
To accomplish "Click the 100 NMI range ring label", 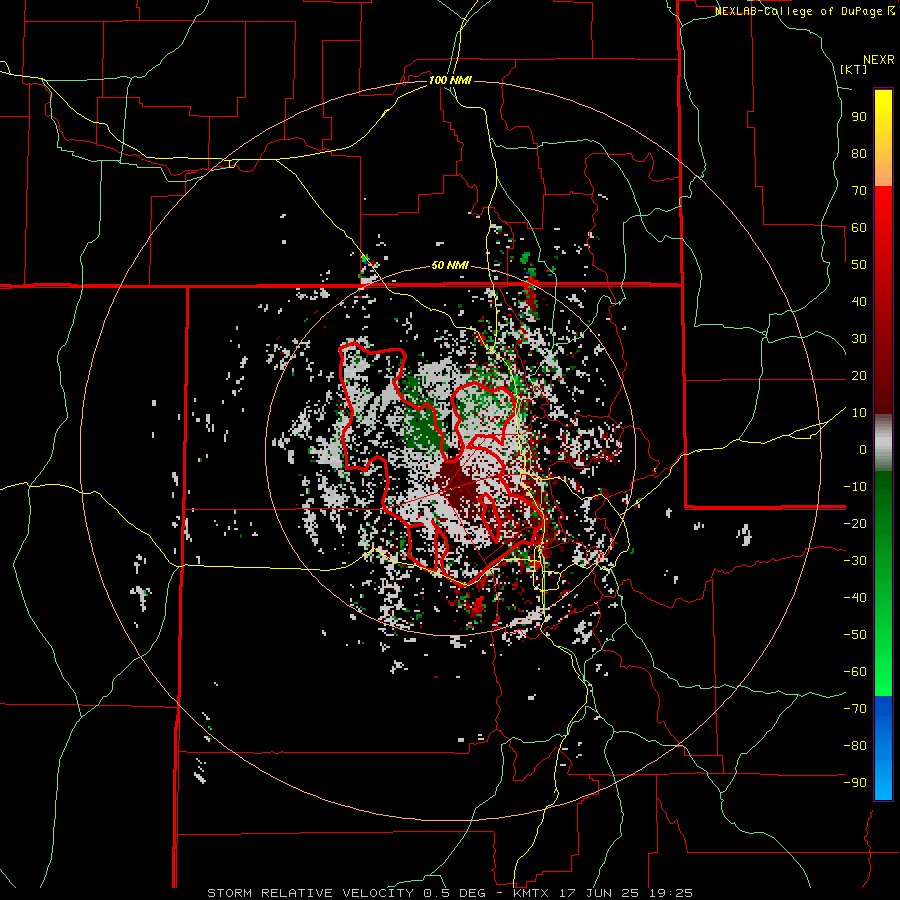I will tap(450, 80).
